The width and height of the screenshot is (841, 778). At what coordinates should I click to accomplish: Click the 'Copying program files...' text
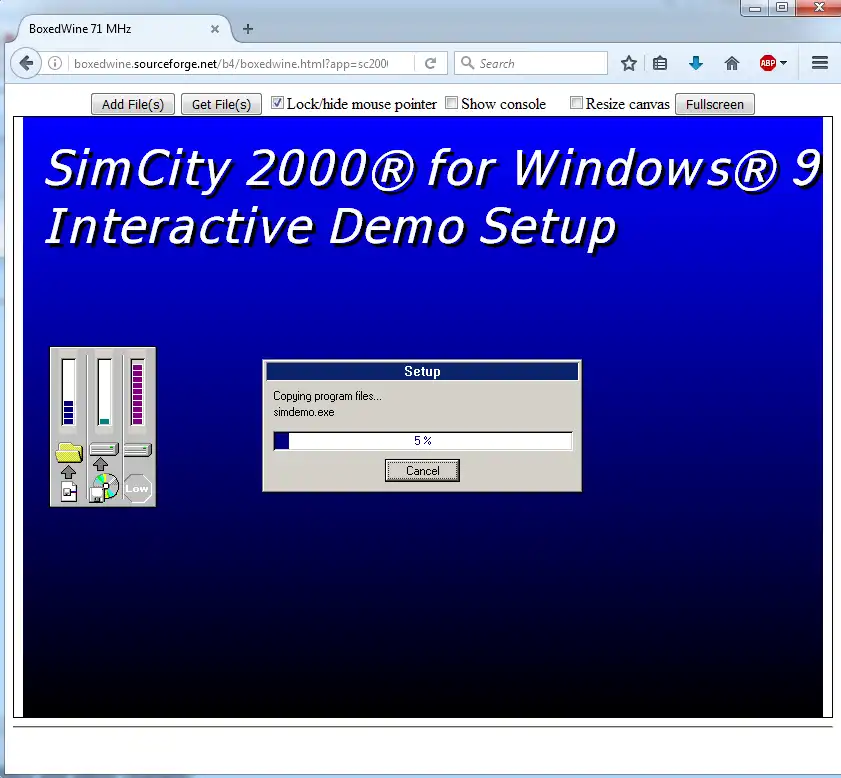[327, 396]
